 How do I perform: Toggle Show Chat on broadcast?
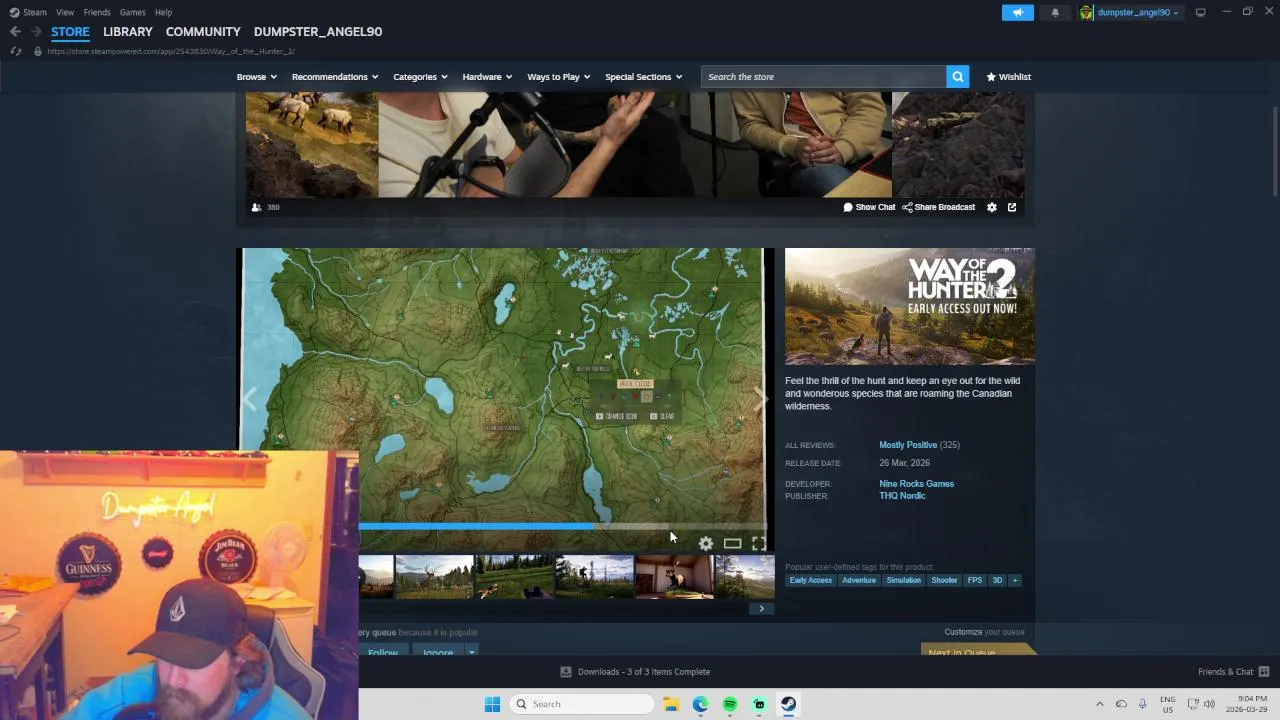[869, 207]
